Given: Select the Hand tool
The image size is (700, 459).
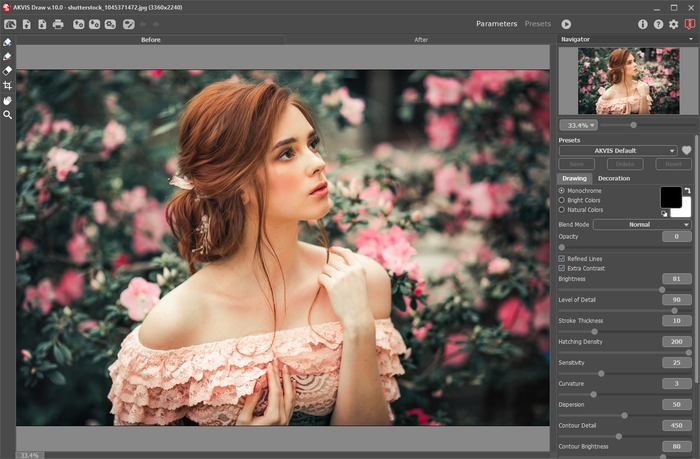Looking at the screenshot, I should pos(8,100).
